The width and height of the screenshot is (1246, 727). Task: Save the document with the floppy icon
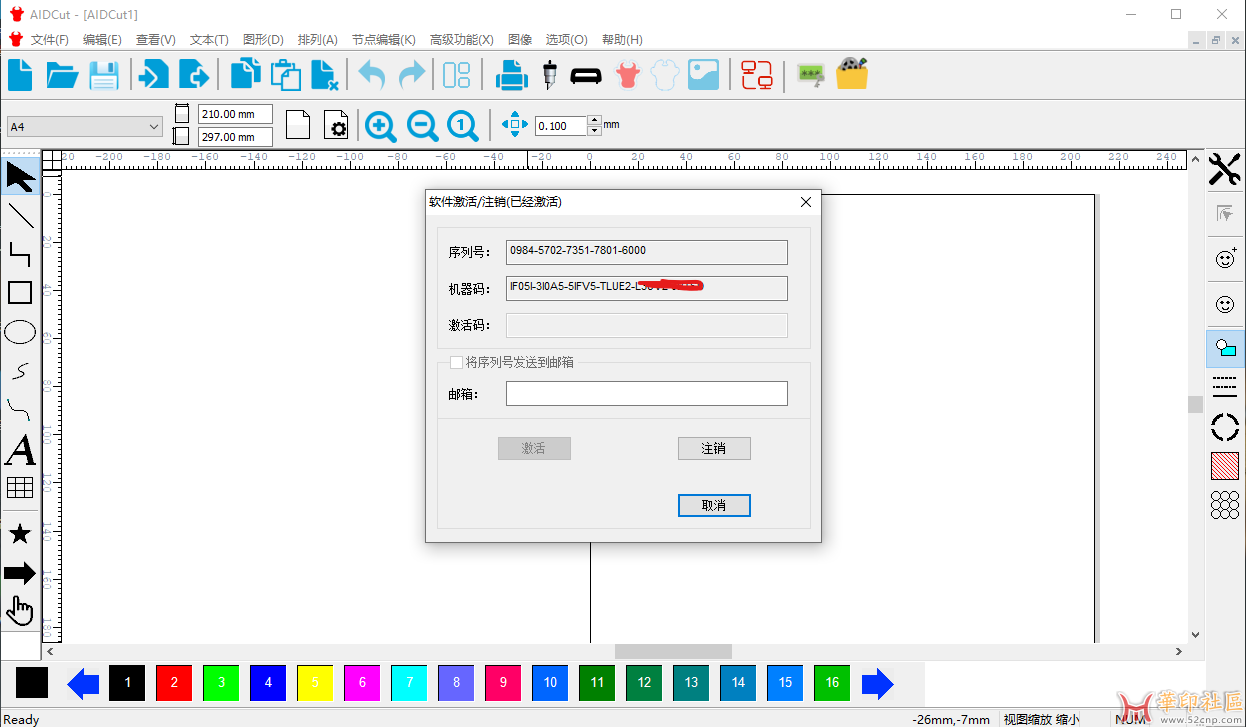[104, 75]
